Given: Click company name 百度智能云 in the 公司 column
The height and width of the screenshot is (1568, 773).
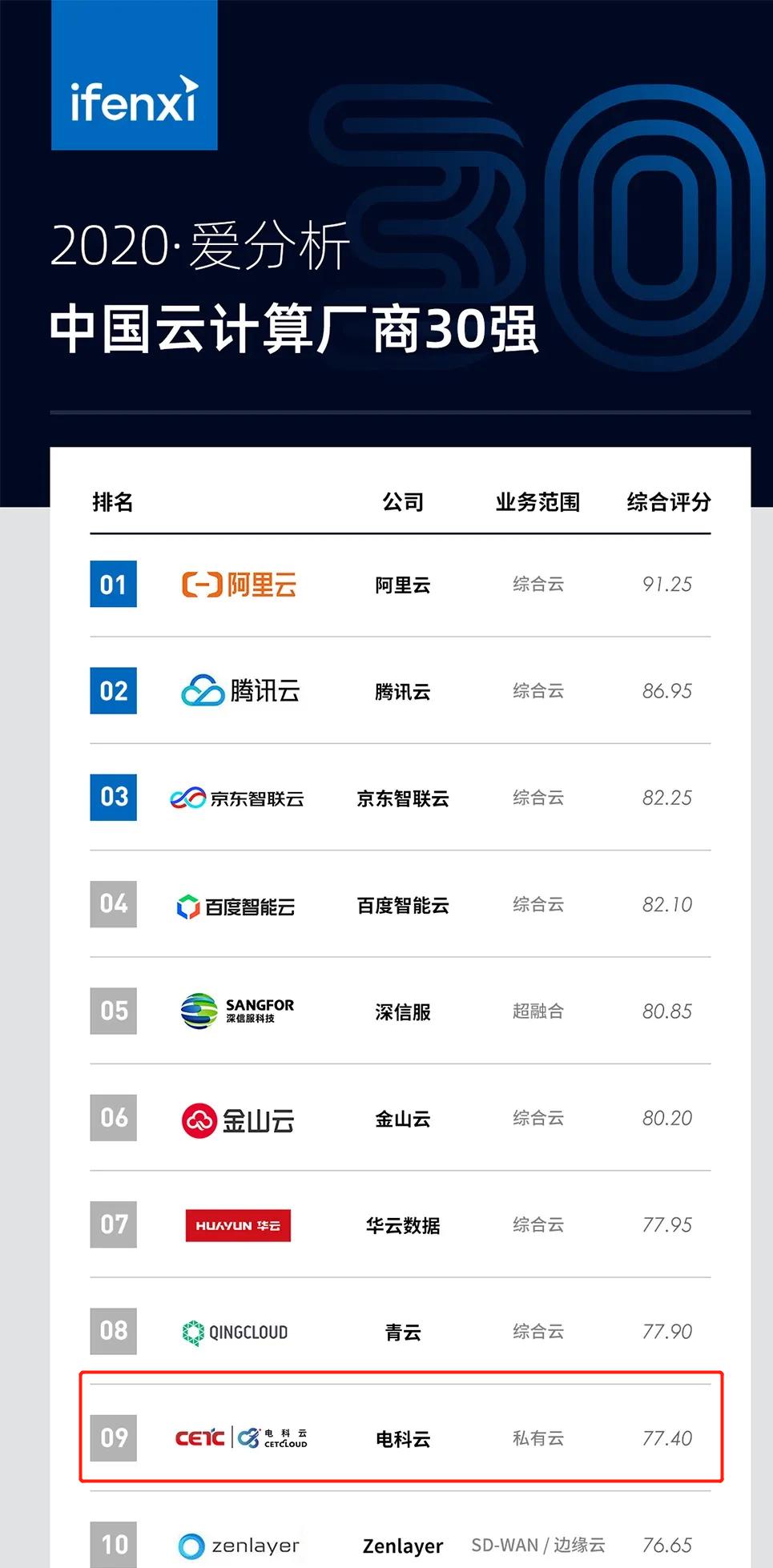Looking at the screenshot, I should 403,906.
